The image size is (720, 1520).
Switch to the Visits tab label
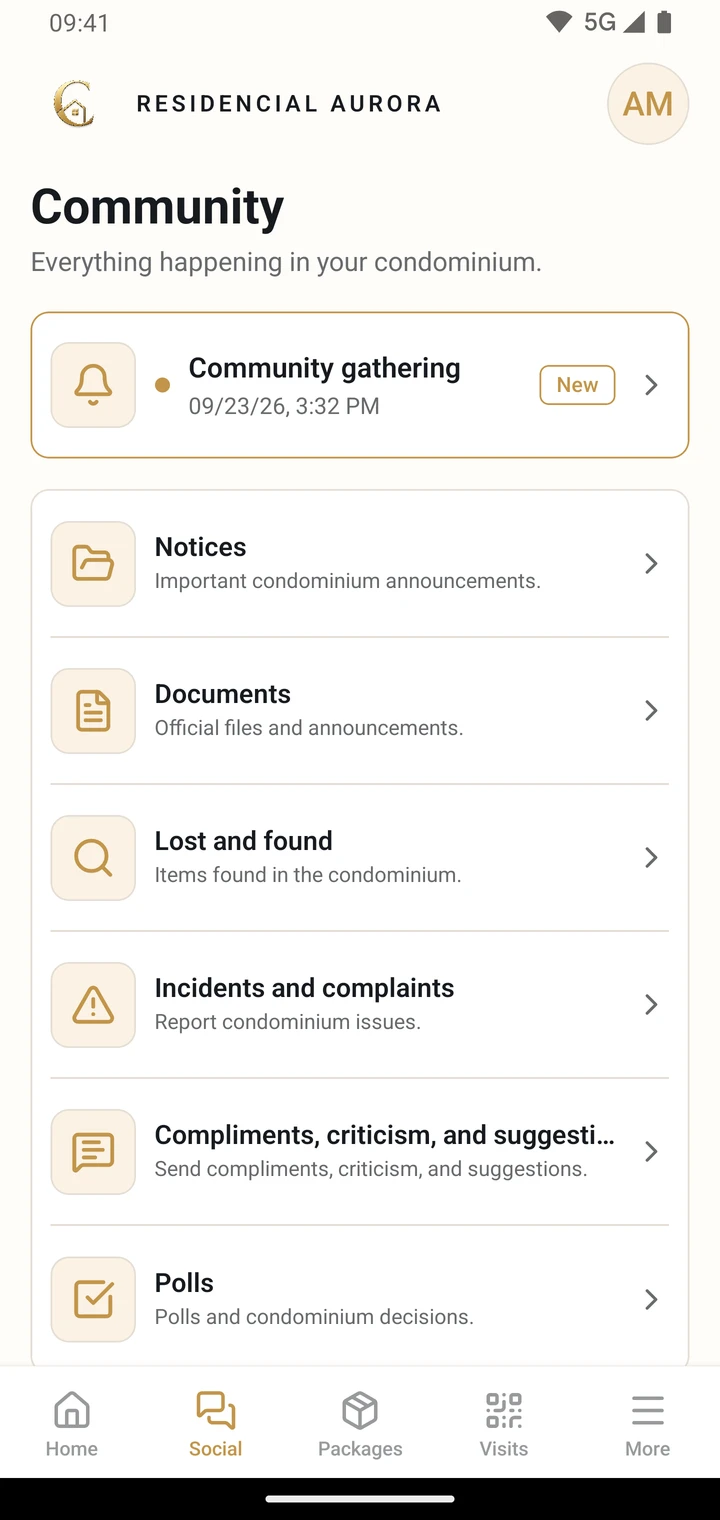click(x=504, y=1449)
